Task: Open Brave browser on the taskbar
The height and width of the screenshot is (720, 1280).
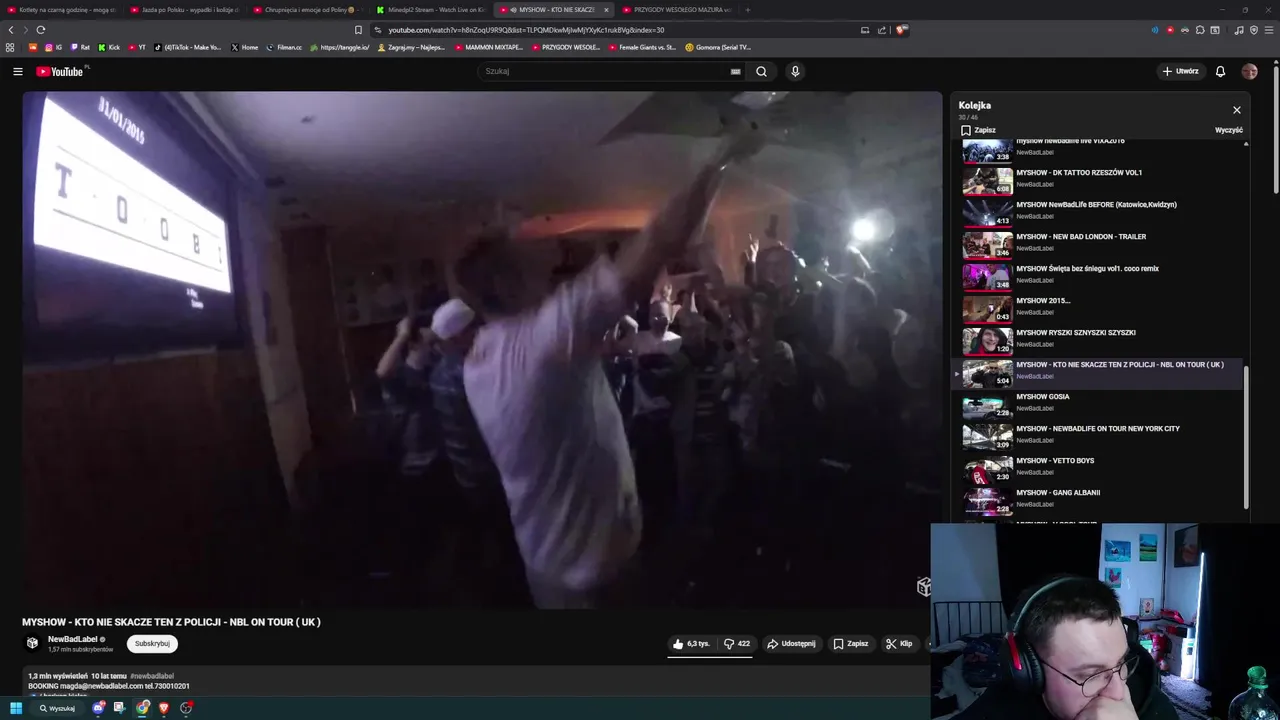Action: point(164,708)
